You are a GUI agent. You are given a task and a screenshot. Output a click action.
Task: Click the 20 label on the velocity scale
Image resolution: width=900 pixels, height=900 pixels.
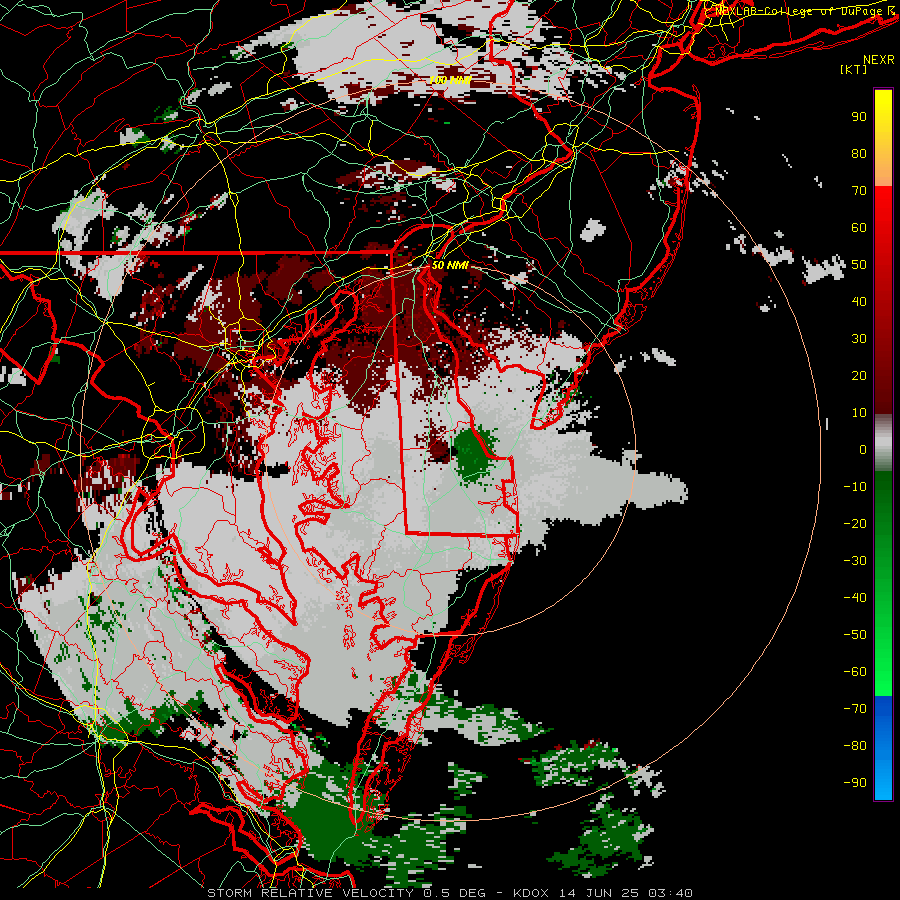pos(859,375)
